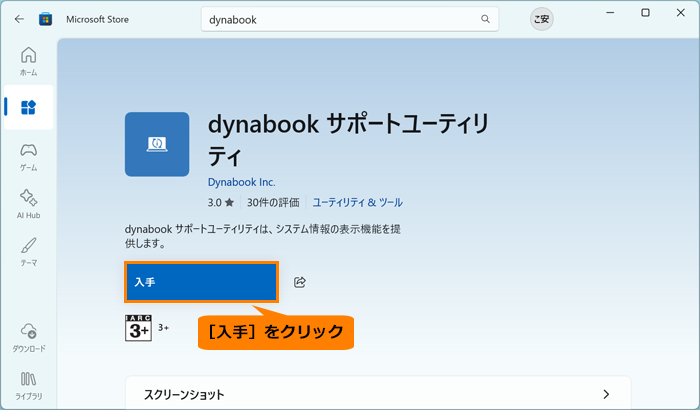Click the share icon beside 入手 button
The height and width of the screenshot is (410, 700).
click(300, 283)
